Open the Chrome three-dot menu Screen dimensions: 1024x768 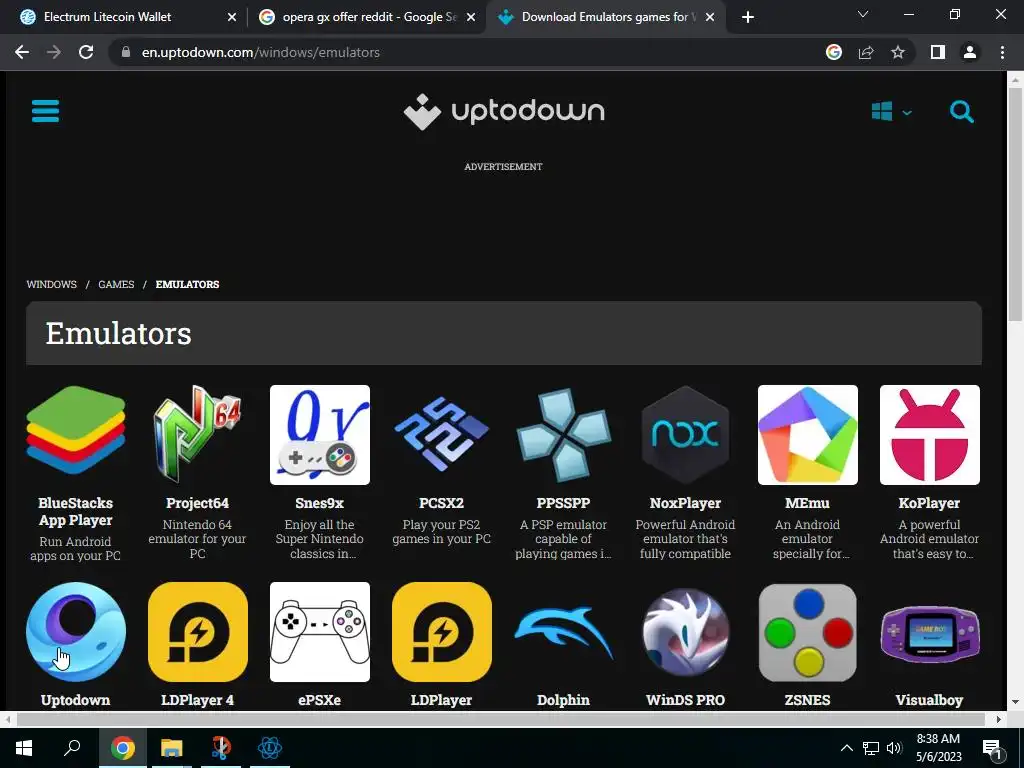tap(1002, 52)
